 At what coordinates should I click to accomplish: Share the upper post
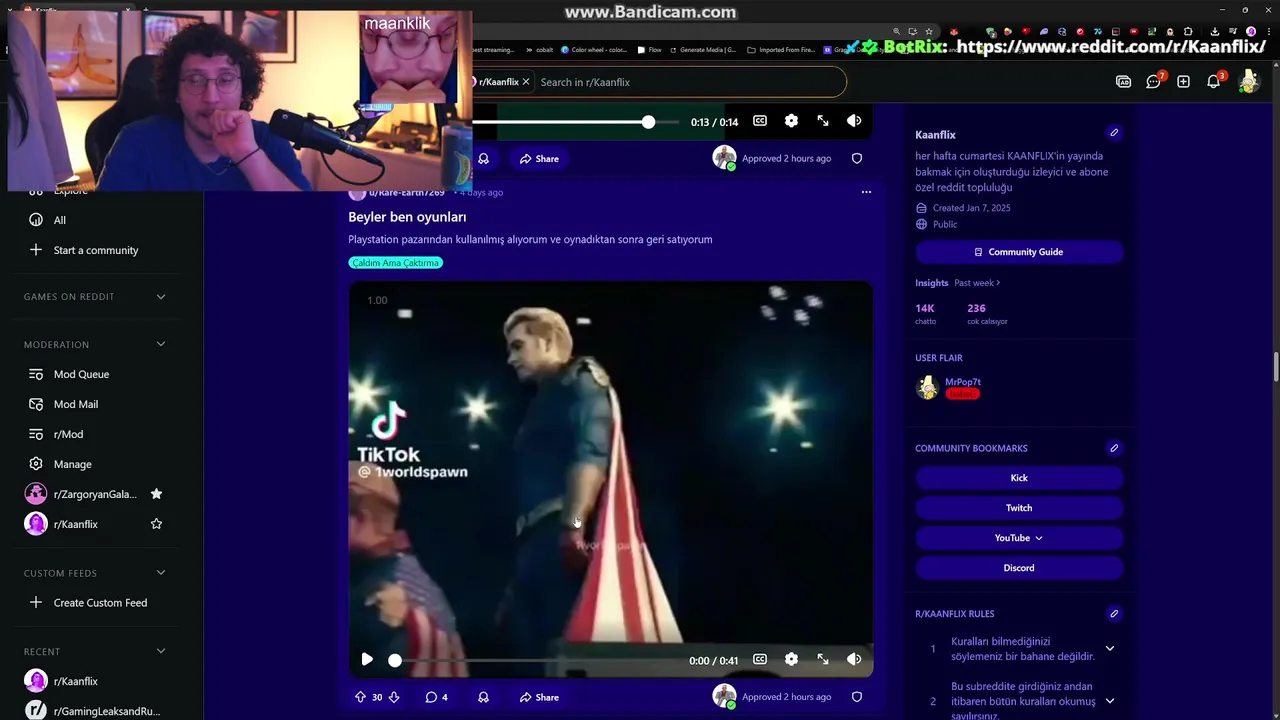tap(539, 158)
